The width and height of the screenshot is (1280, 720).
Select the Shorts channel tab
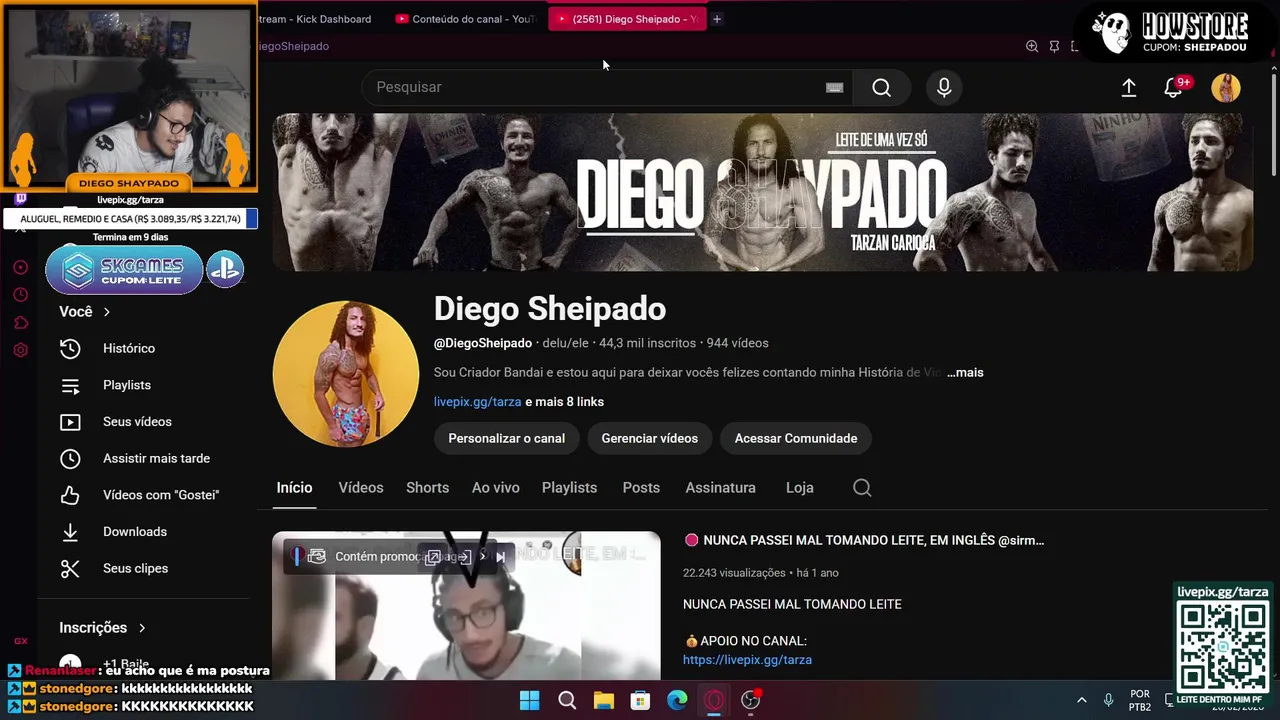427,488
